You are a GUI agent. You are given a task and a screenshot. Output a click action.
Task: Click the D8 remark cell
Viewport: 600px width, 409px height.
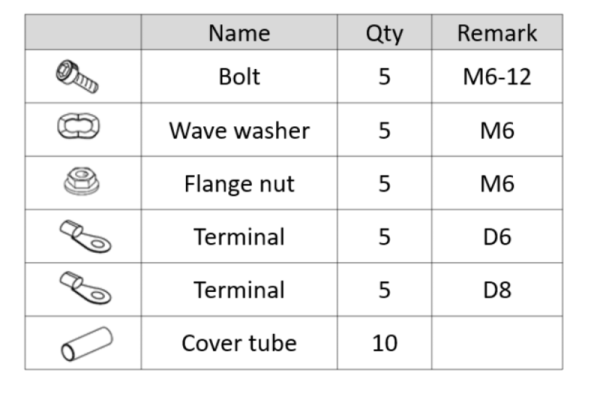496,290
